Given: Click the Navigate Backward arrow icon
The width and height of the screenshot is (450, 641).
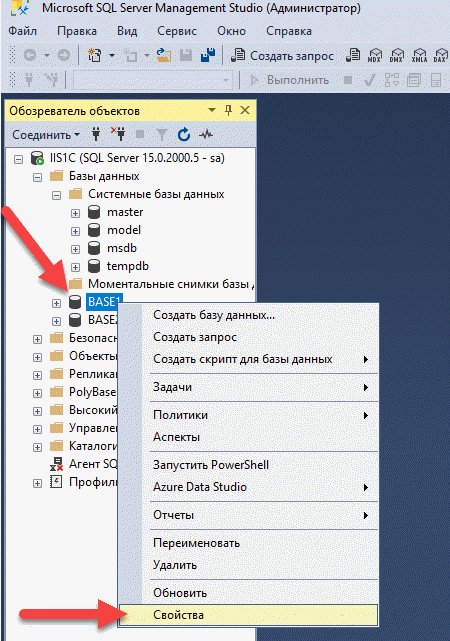Looking at the screenshot, I should click(30, 55).
